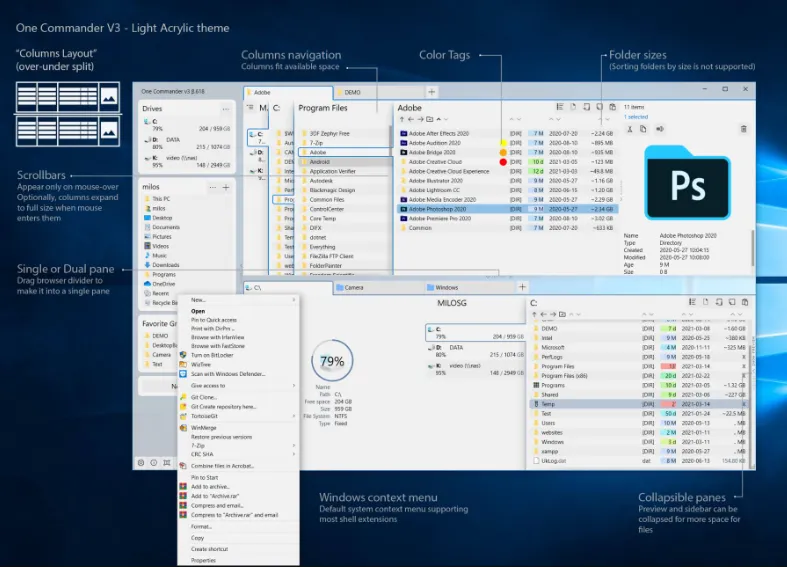Select C: drive in Drives sidebar panel

(186, 125)
